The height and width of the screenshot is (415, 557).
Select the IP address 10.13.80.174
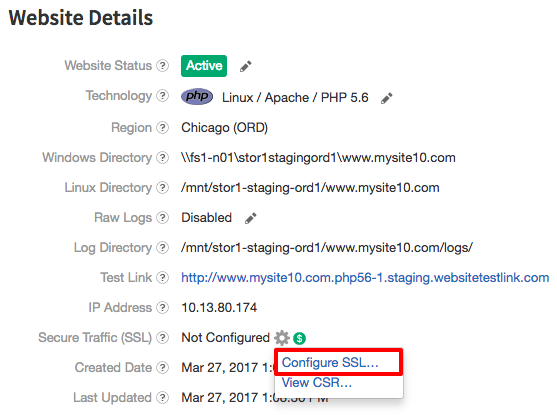coord(219,307)
